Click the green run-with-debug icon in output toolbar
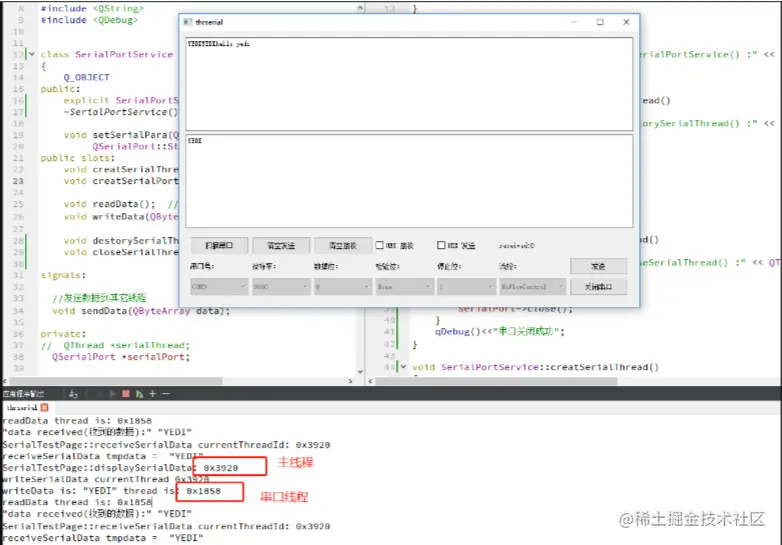782x545 pixels. click(139, 394)
